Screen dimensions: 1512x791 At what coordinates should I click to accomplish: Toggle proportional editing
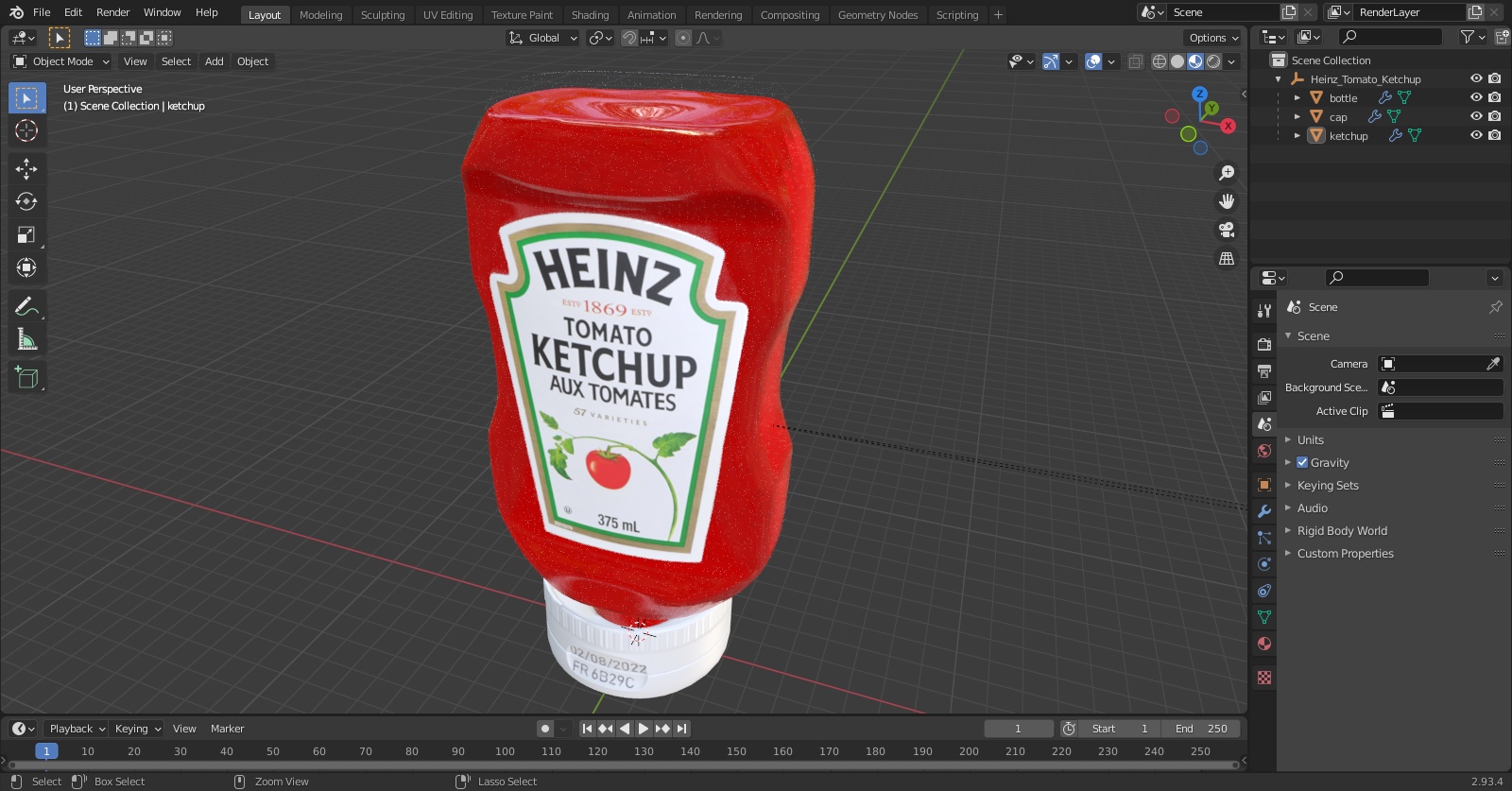pos(683,38)
